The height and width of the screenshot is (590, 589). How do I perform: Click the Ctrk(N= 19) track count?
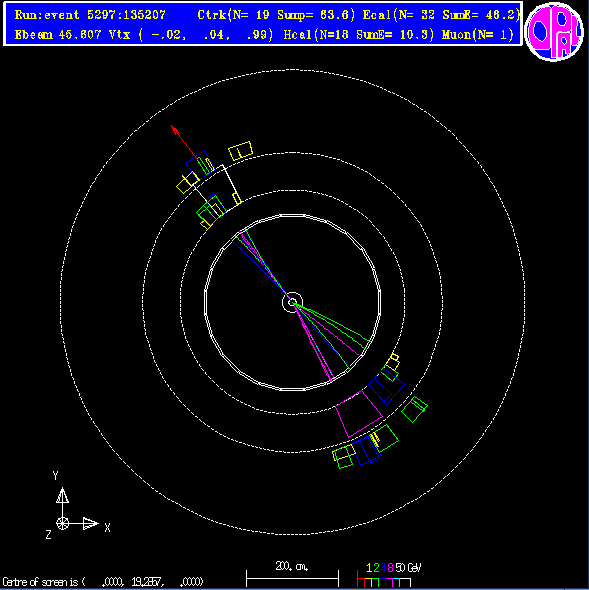[x=233, y=15]
